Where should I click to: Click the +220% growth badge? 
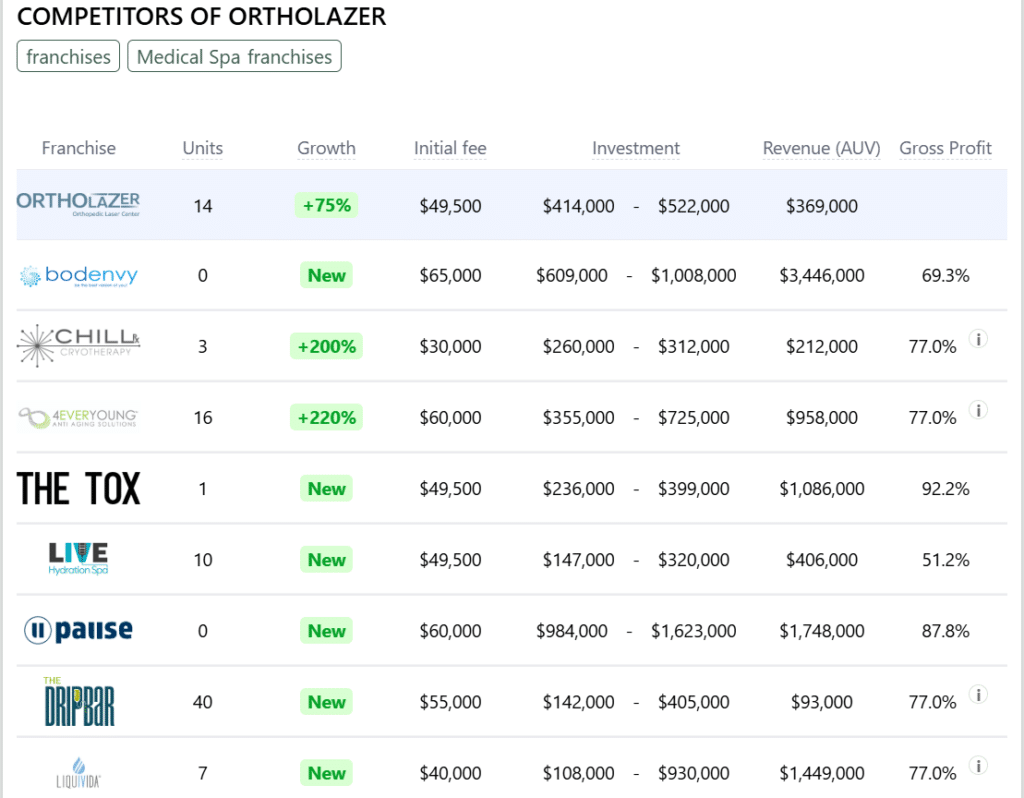(x=327, y=417)
